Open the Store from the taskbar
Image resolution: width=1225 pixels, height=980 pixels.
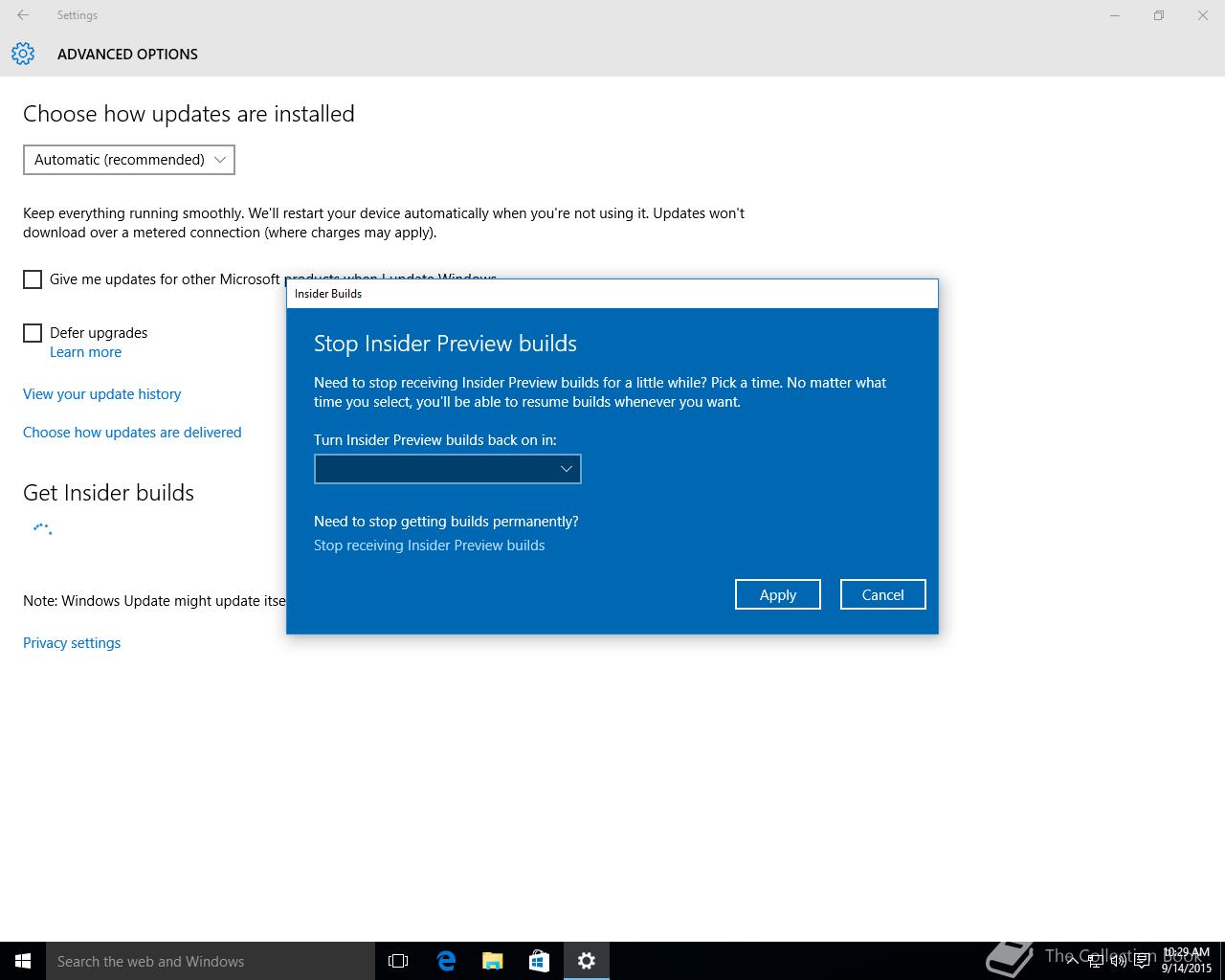pyautogui.click(x=539, y=961)
